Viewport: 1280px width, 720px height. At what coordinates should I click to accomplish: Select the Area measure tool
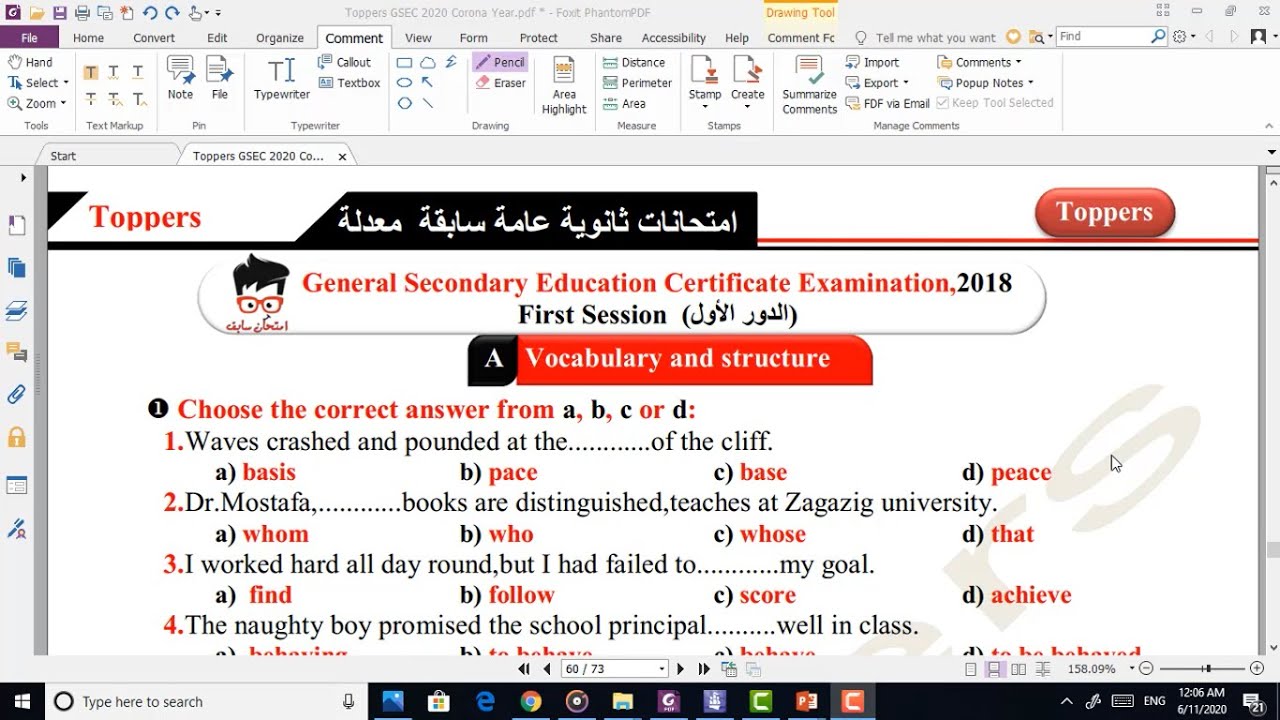coord(625,103)
